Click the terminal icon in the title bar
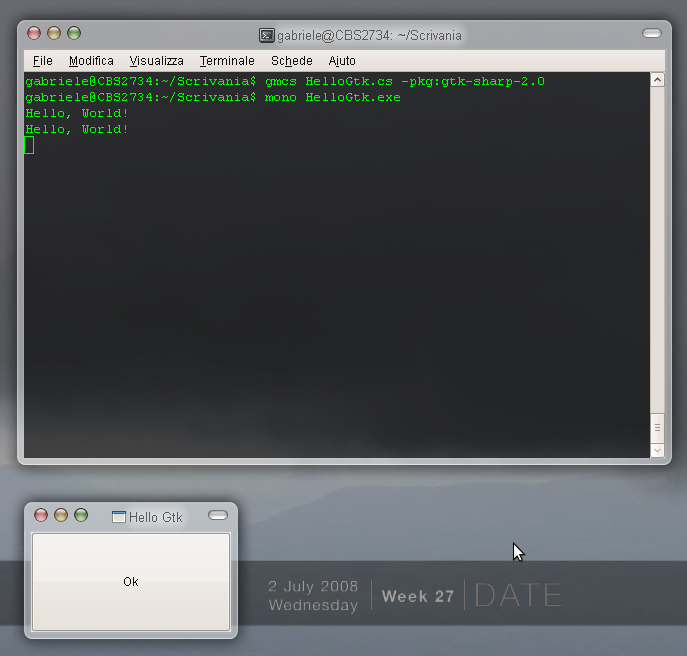This screenshot has height=656, width=687. pyautogui.click(x=267, y=35)
